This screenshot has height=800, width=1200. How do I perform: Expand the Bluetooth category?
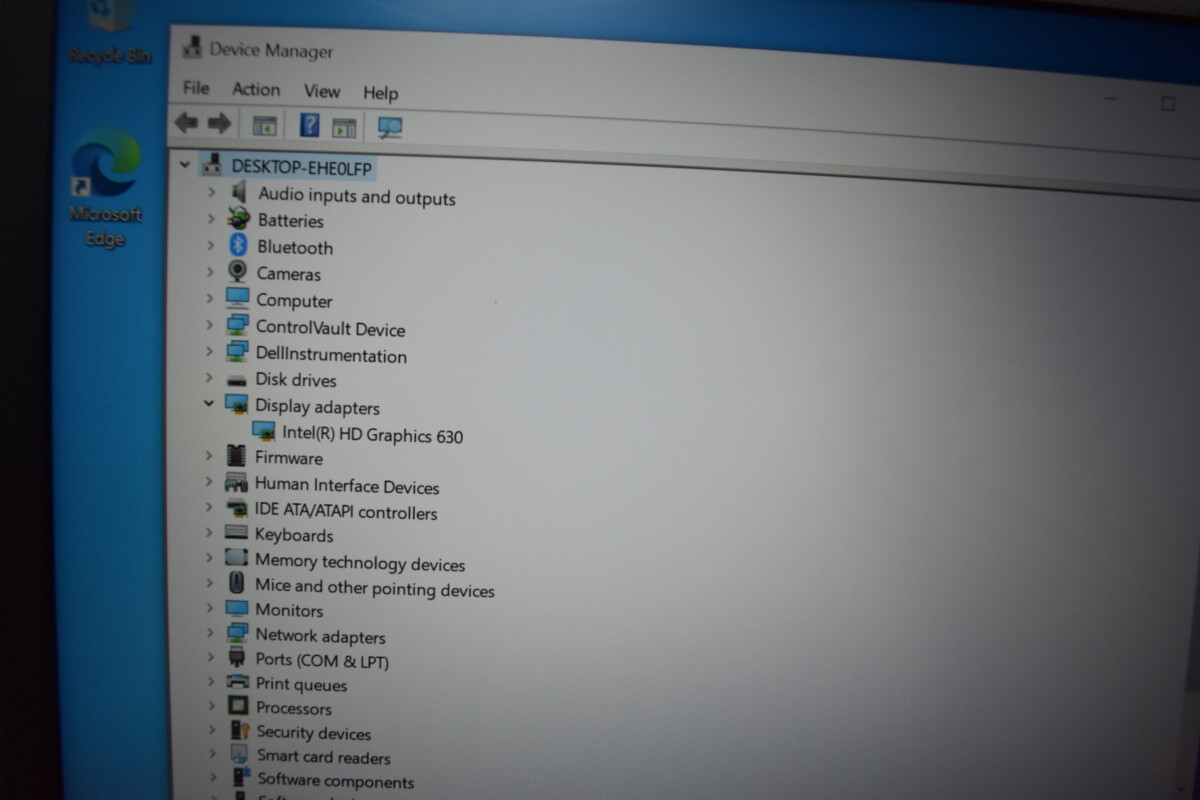click(x=210, y=244)
